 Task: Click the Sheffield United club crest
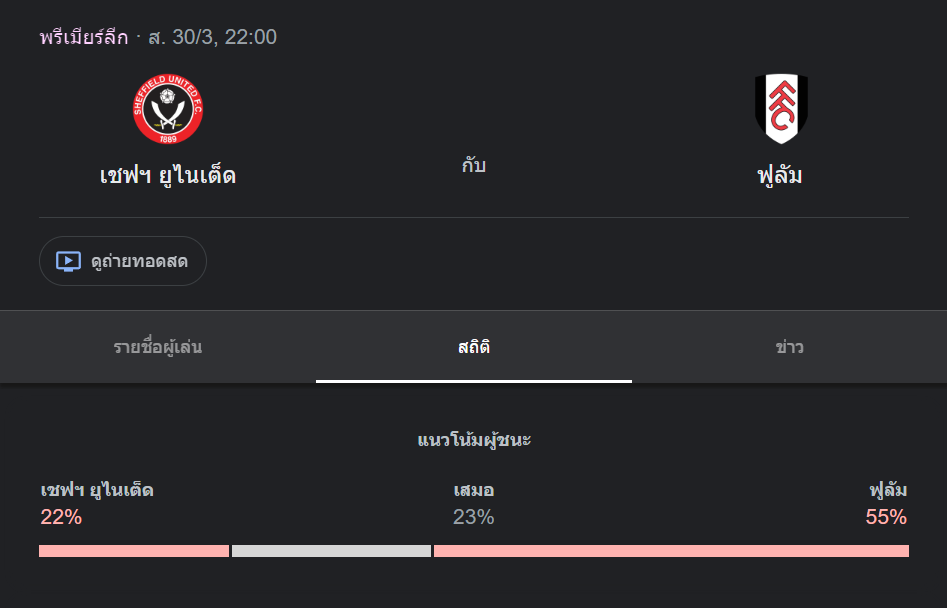tap(168, 109)
